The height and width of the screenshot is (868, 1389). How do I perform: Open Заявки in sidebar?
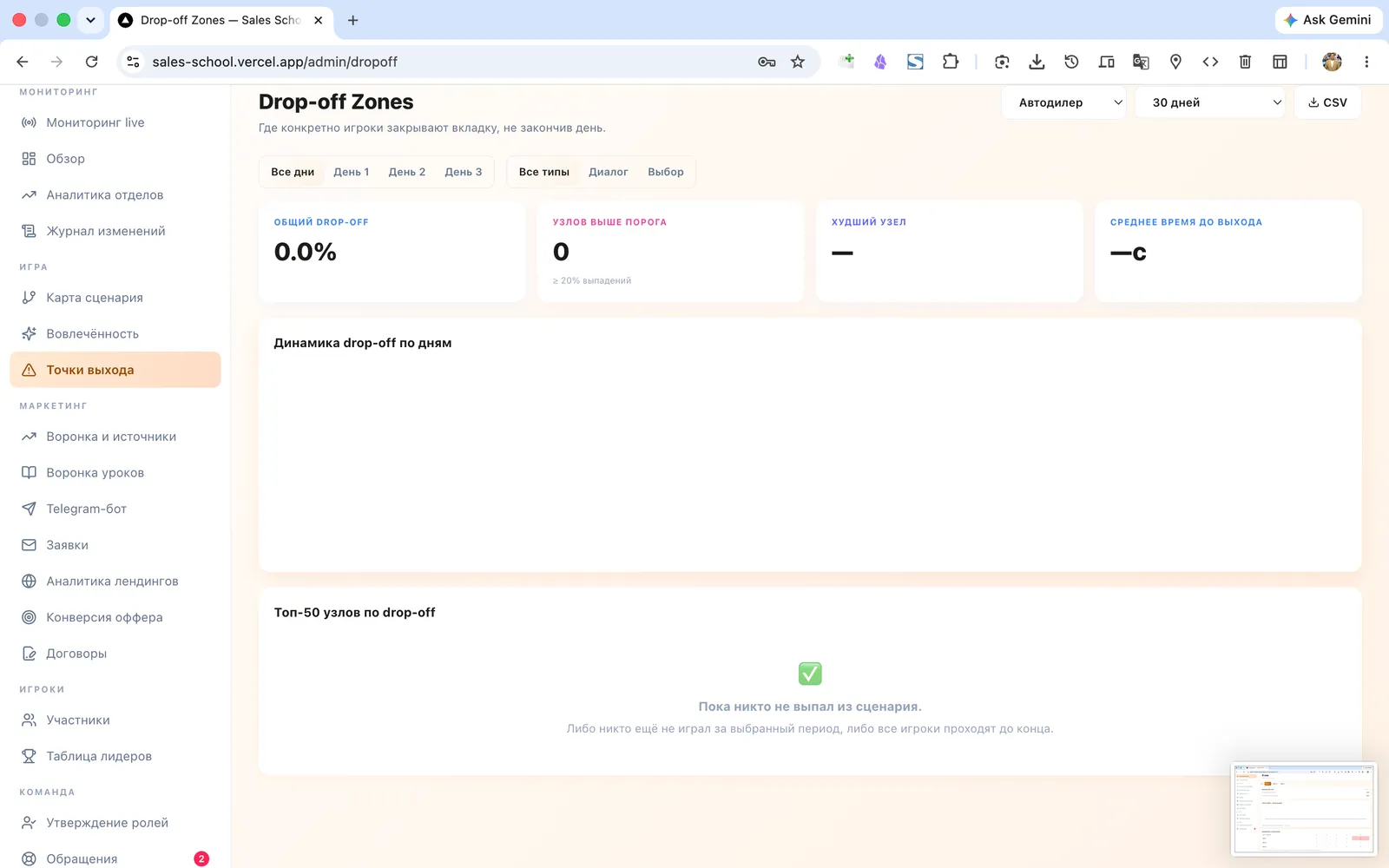115,545
